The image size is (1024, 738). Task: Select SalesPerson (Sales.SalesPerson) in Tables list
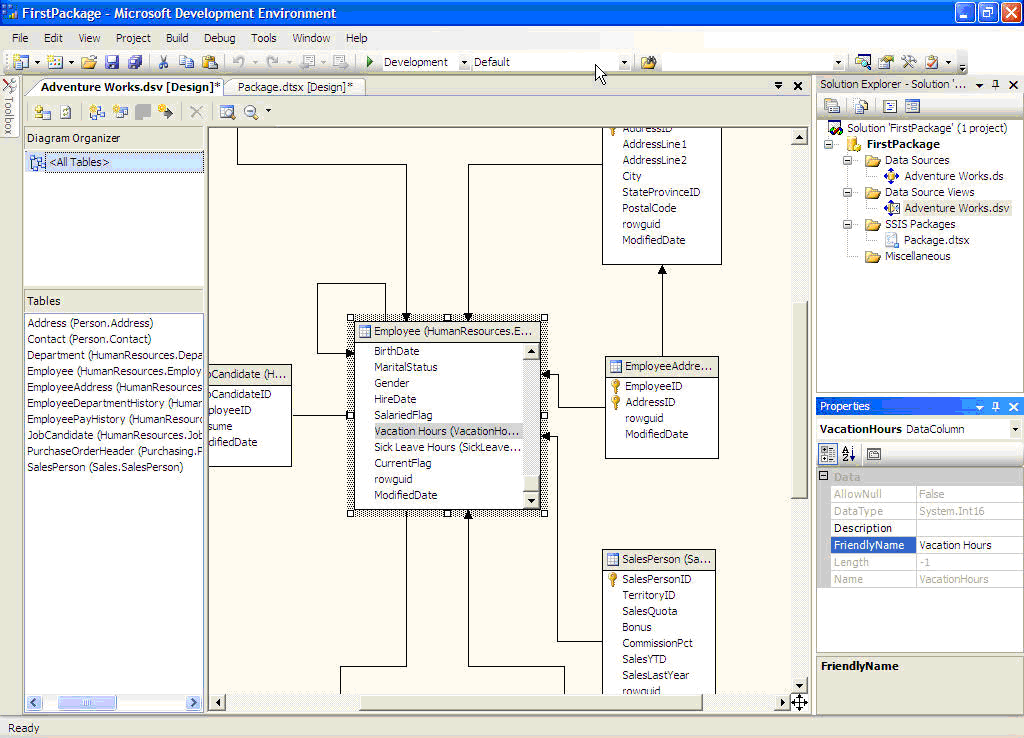[104, 467]
